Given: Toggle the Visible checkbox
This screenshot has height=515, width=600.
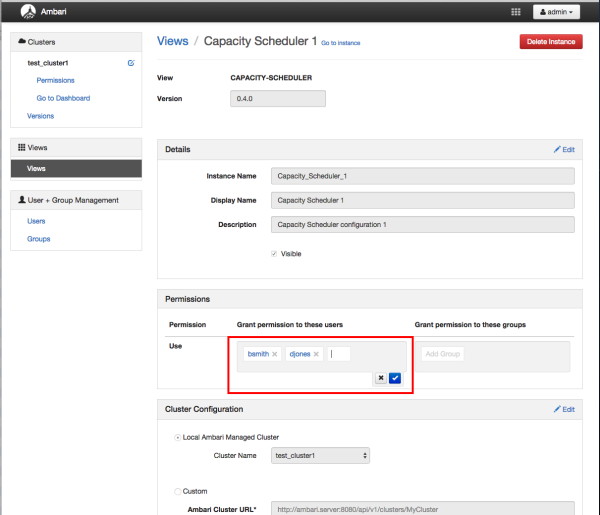Looking at the screenshot, I should tap(274, 254).
